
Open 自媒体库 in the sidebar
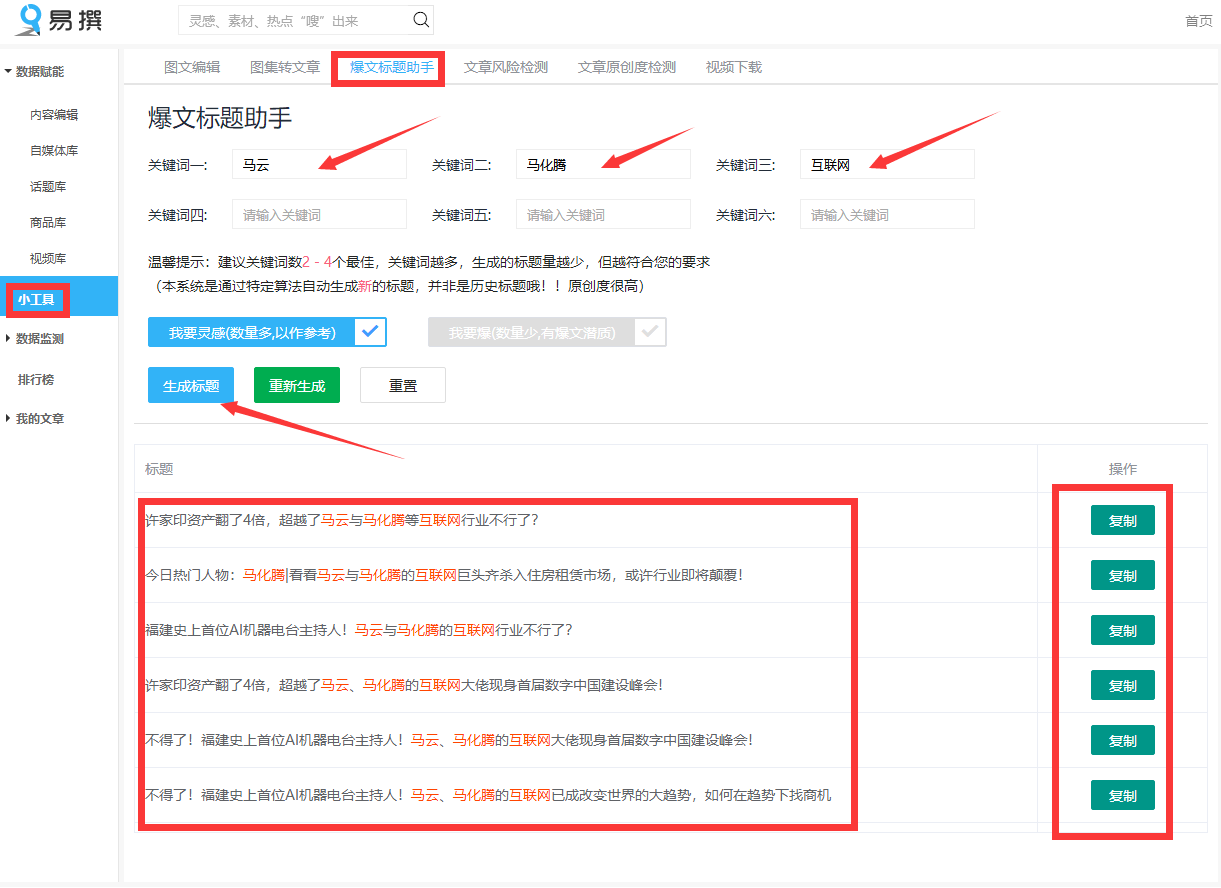click(54, 151)
